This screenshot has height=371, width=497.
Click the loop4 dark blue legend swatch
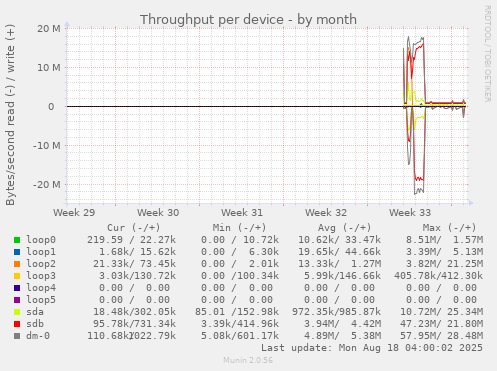(17, 288)
